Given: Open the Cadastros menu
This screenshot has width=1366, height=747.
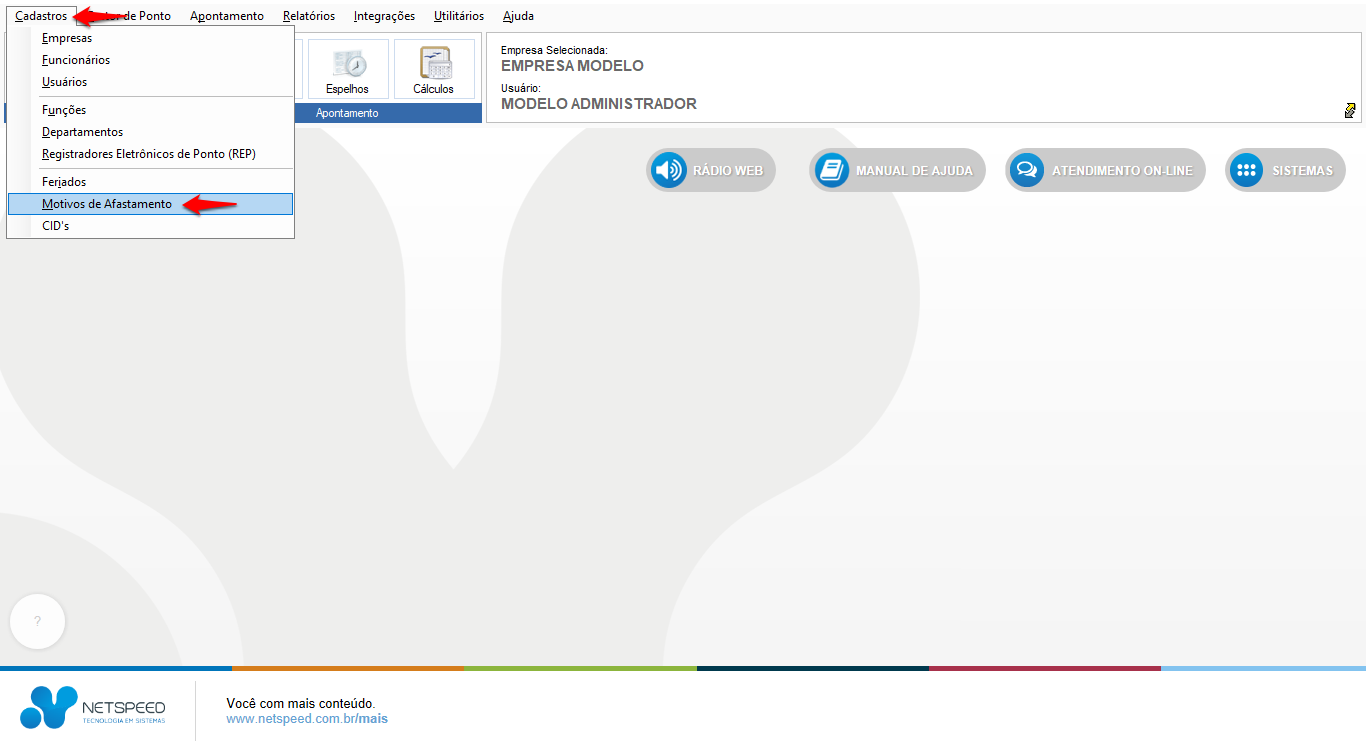Looking at the screenshot, I should 41,16.
